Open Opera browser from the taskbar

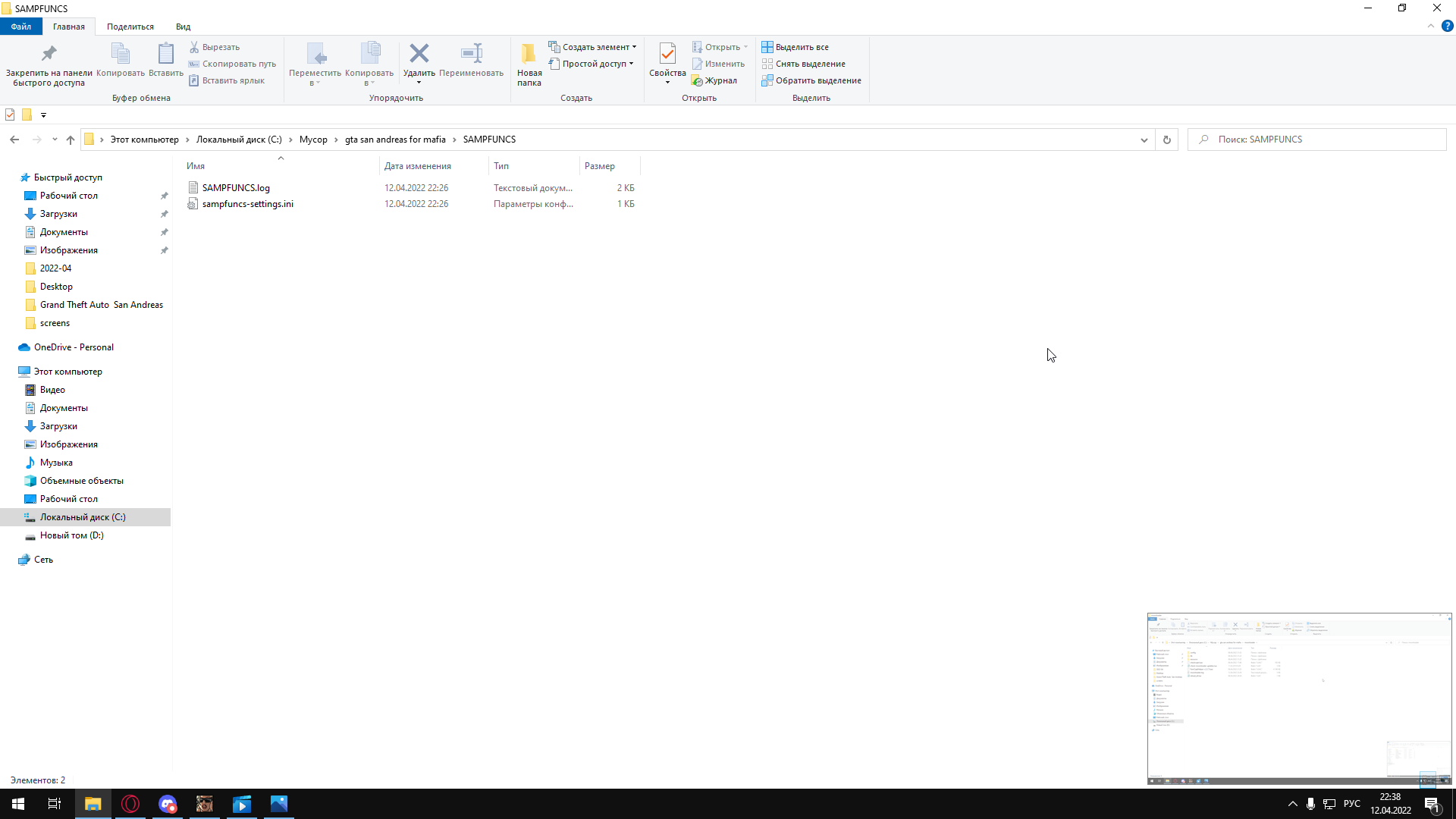(x=130, y=804)
